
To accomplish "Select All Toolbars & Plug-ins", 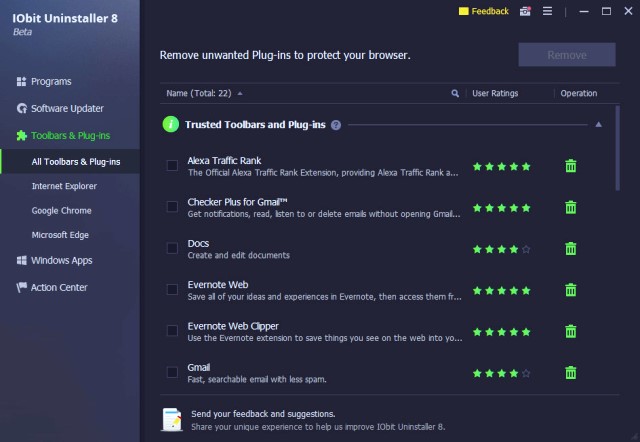I will tap(76, 162).
